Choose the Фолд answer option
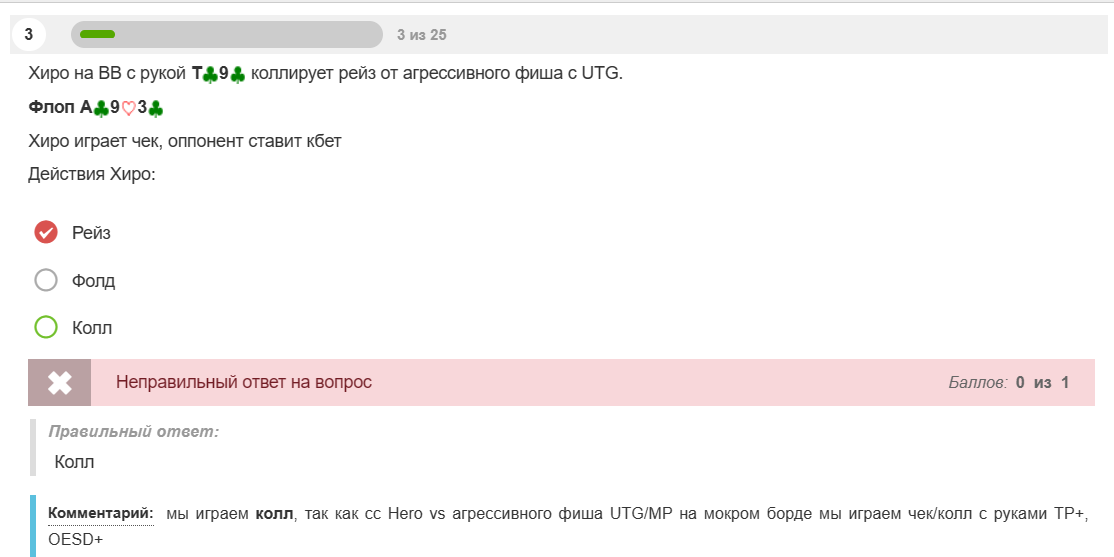Image resolution: width=1114 pixels, height=557 pixels. (46, 280)
